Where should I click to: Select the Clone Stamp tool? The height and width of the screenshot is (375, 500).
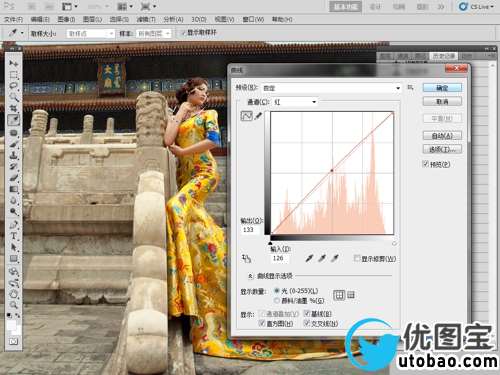point(14,155)
